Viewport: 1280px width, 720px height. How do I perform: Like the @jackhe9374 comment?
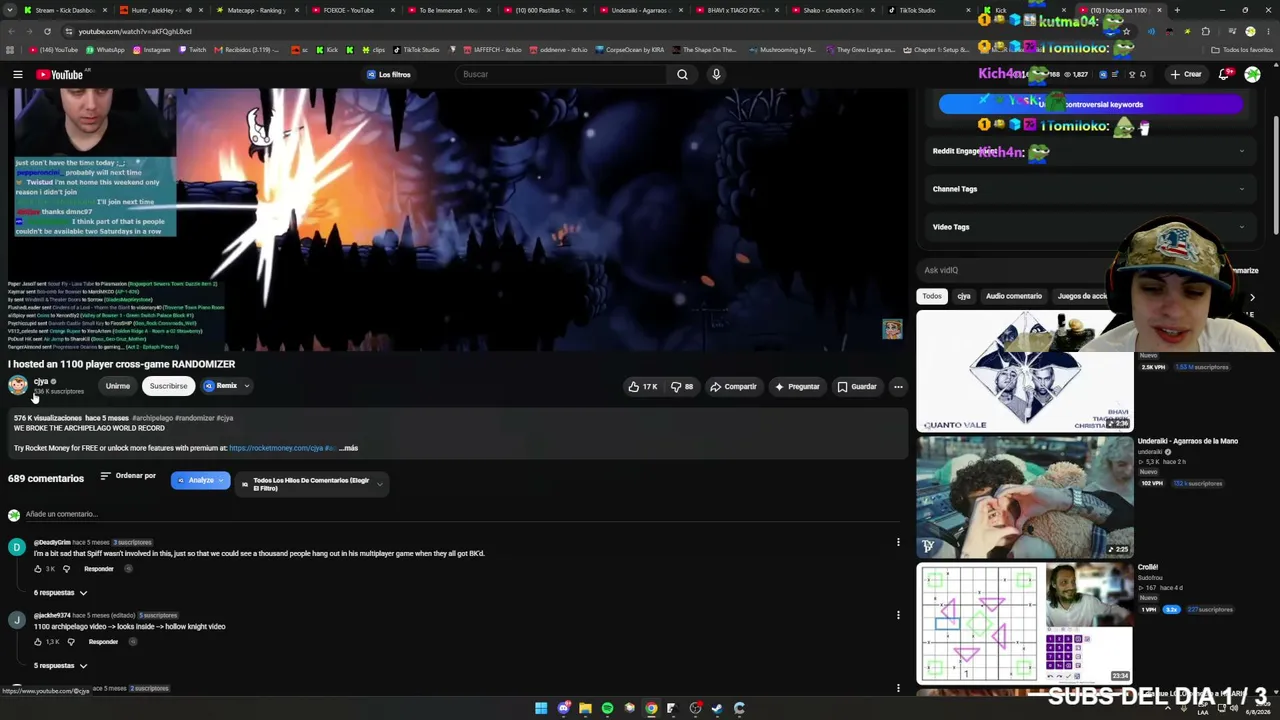click(38, 642)
